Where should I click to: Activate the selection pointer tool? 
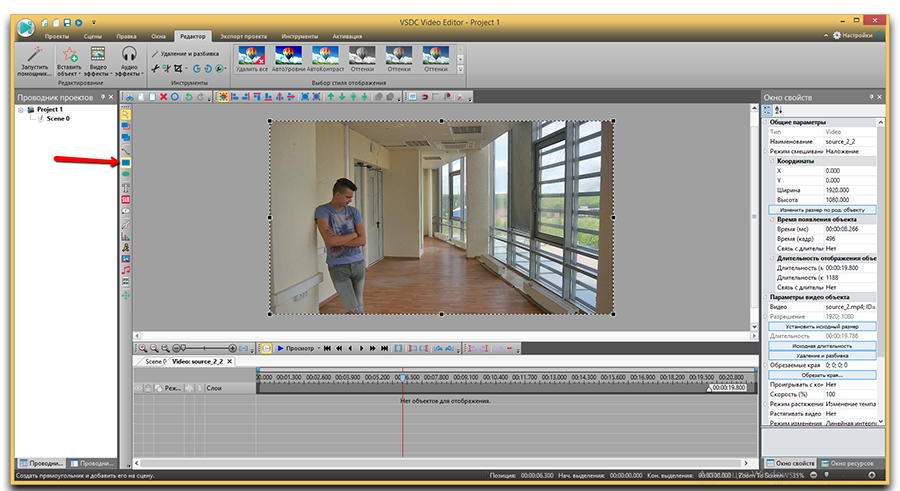pyautogui.click(x=126, y=114)
